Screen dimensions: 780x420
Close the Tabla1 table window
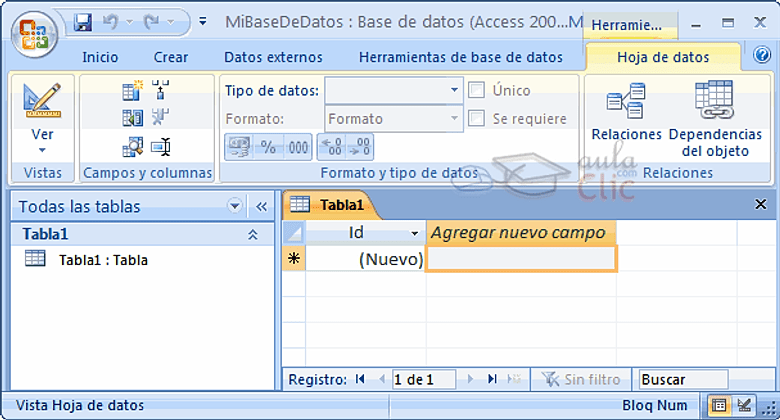(761, 204)
